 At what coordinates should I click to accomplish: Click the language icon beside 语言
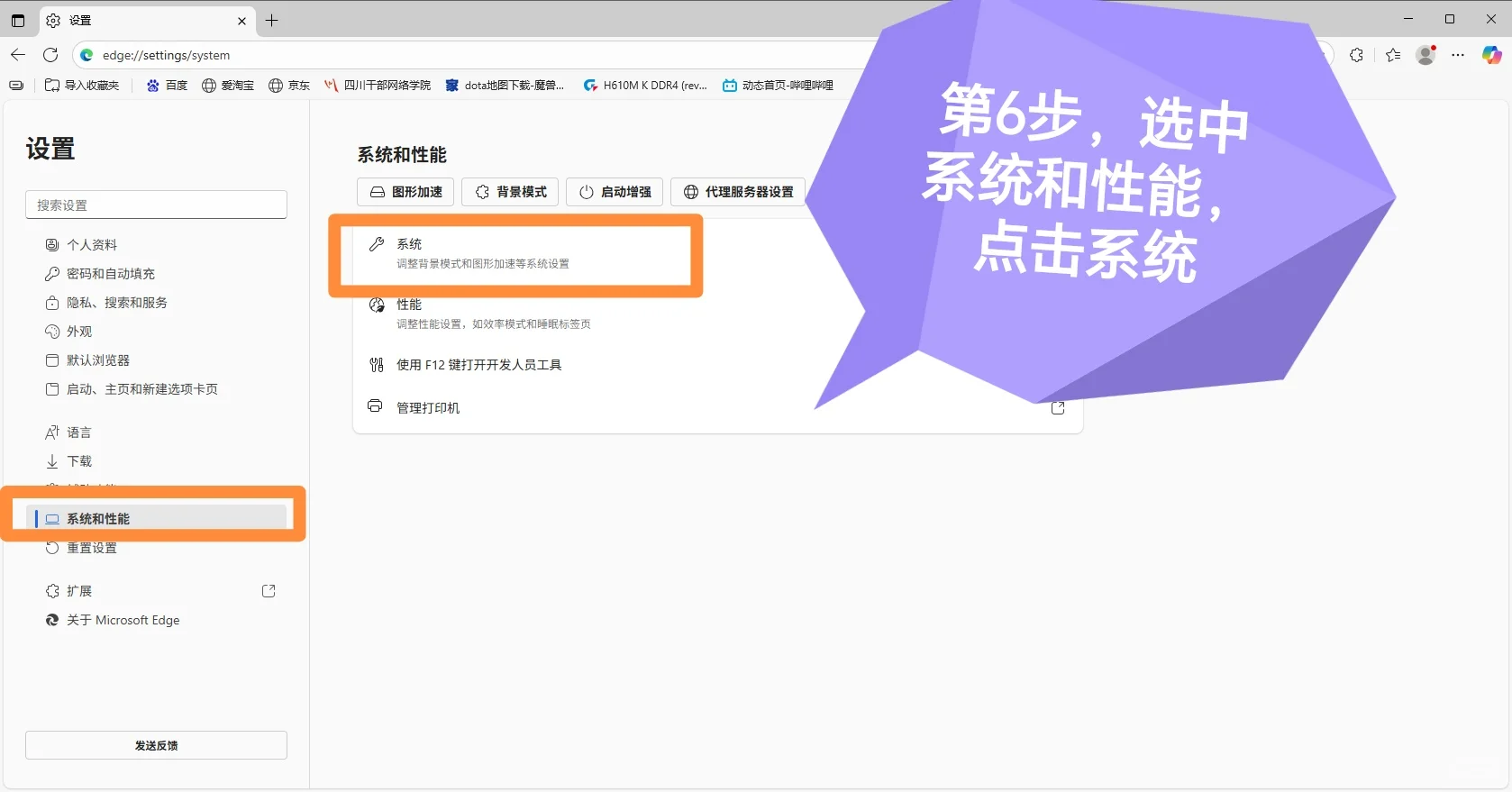tap(52, 432)
